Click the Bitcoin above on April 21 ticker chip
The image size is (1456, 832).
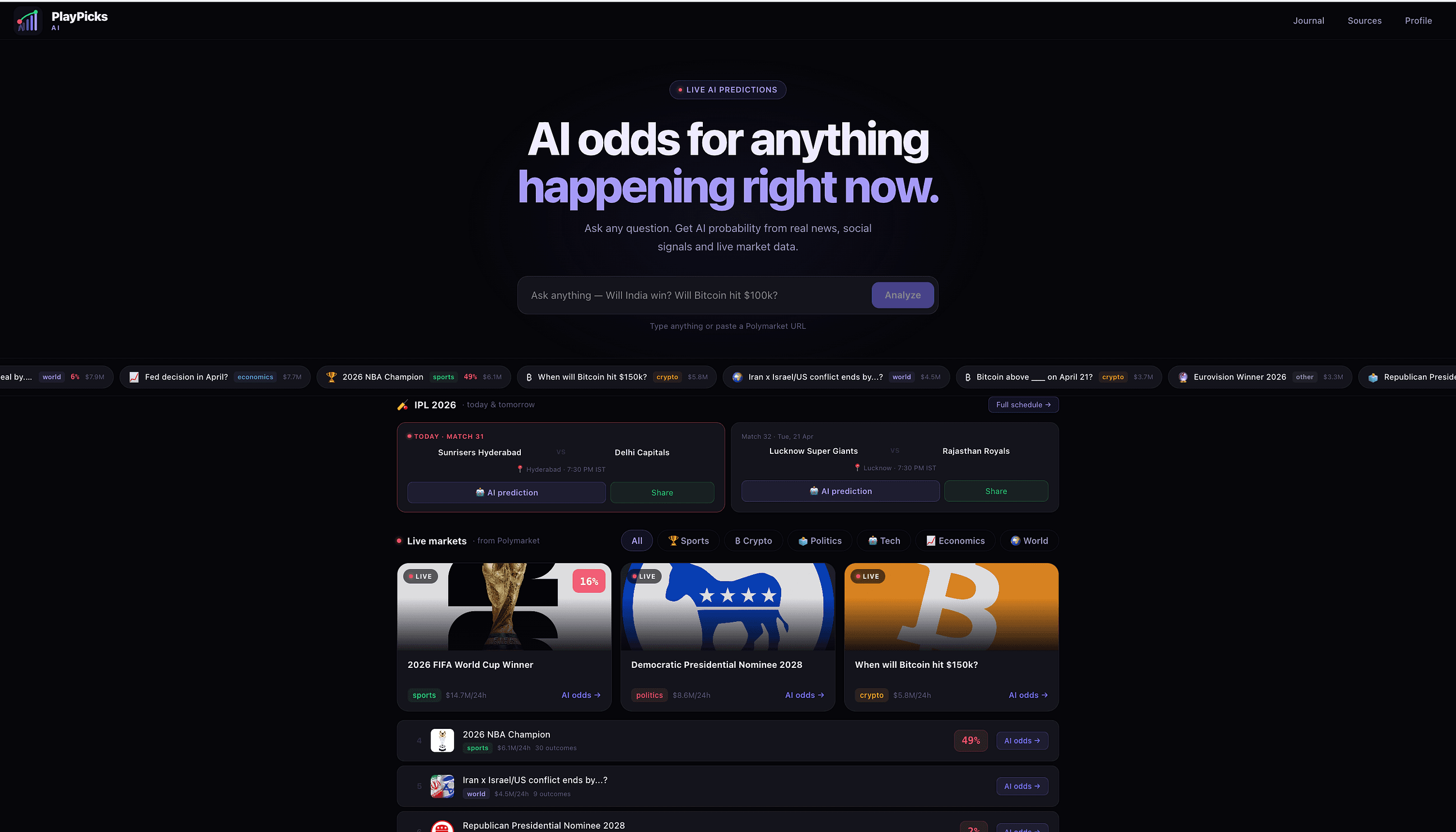(1058, 377)
